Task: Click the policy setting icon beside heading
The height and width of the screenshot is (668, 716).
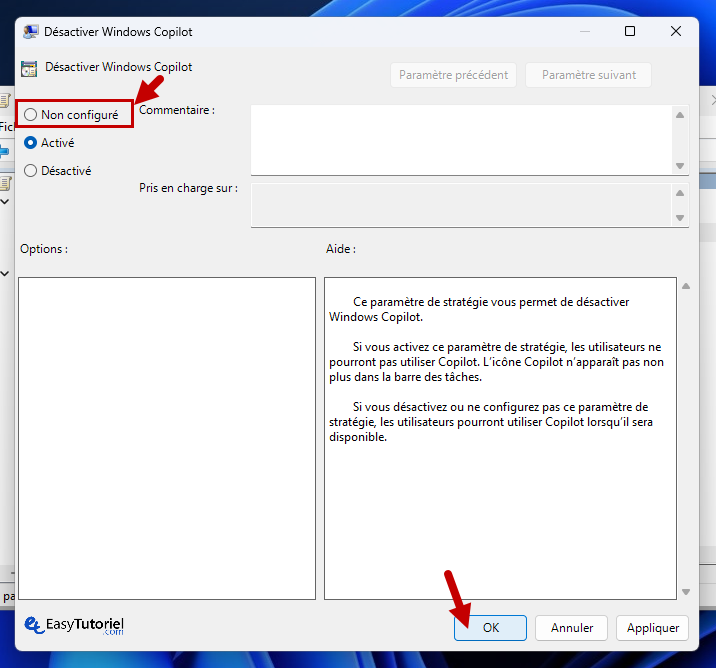Action: click(29, 69)
